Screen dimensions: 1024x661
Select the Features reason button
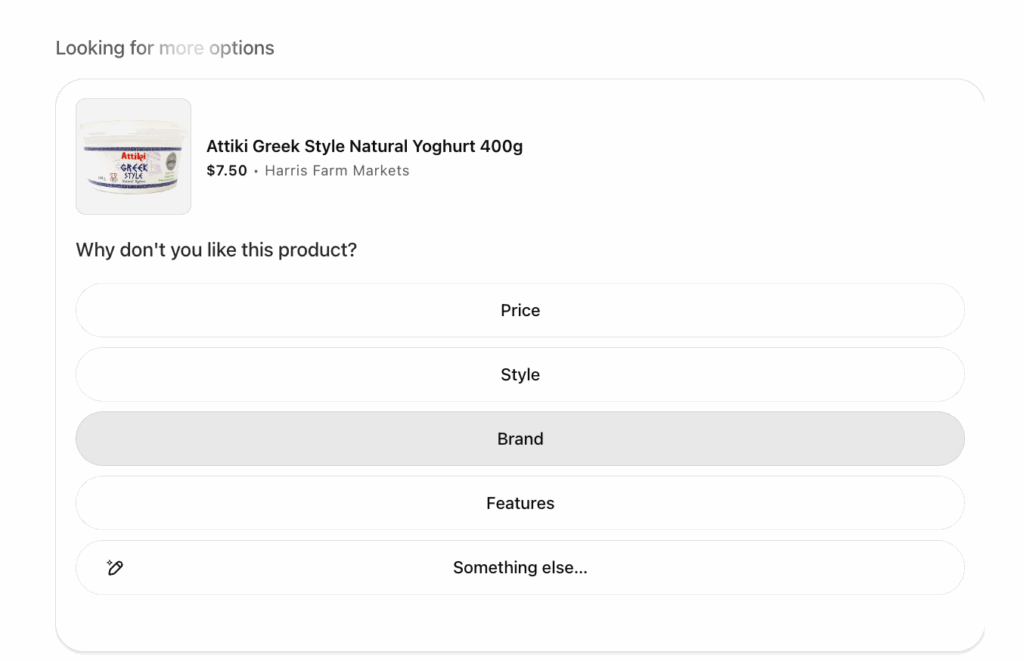tap(520, 503)
